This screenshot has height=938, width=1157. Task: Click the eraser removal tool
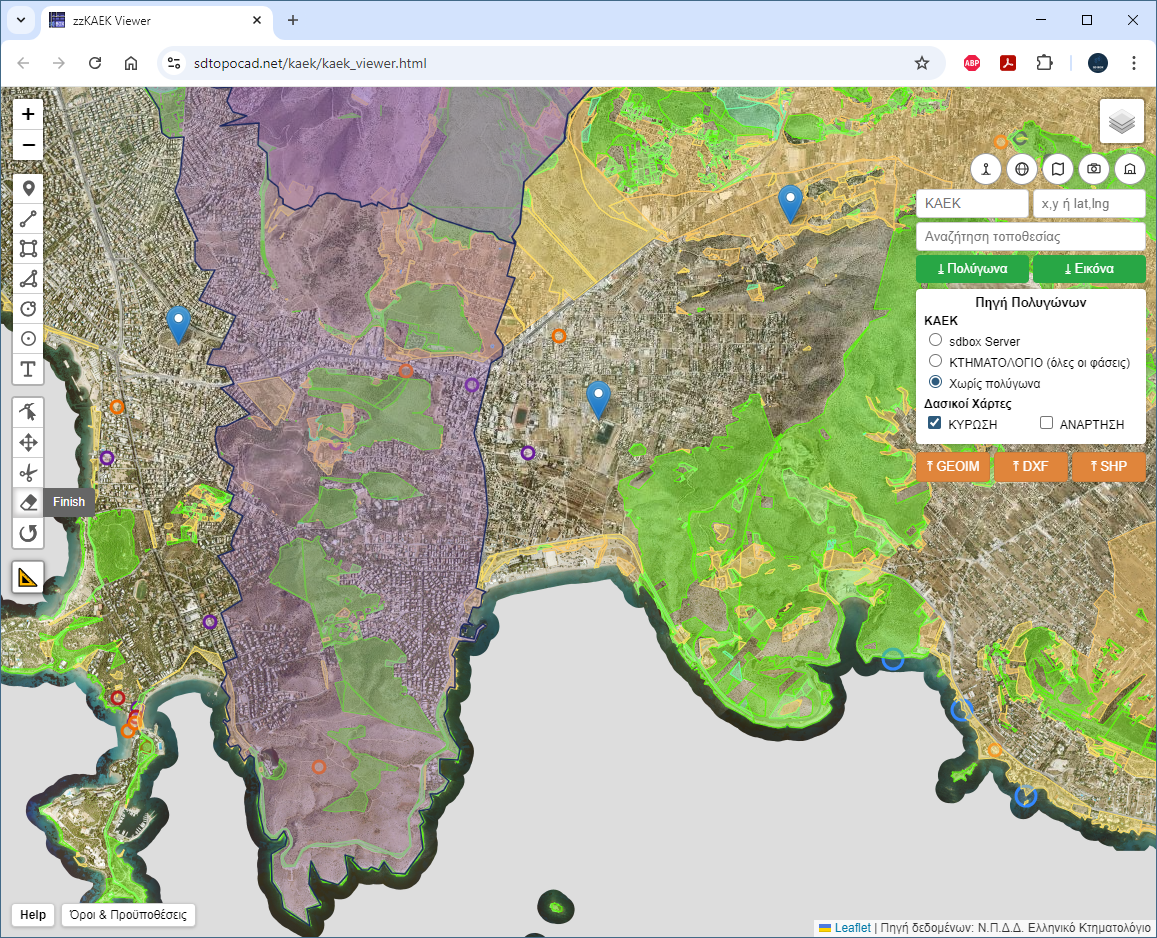[x=28, y=502]
